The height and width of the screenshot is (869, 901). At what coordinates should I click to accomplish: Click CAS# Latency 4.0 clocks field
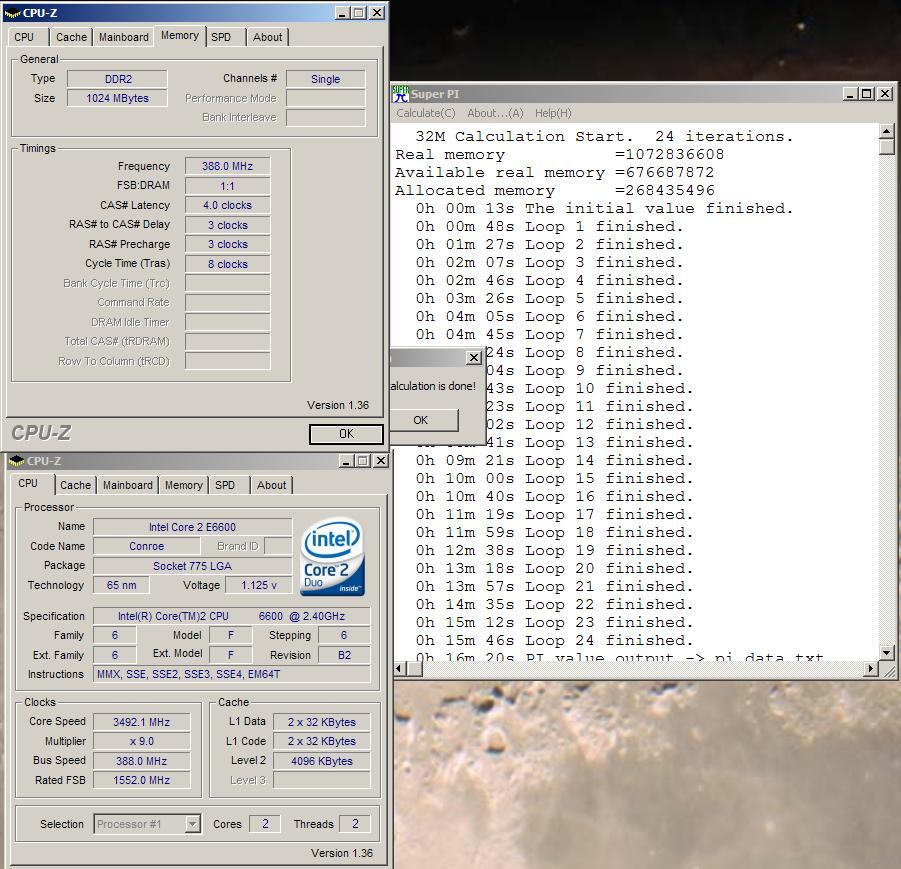coord(228,205)
